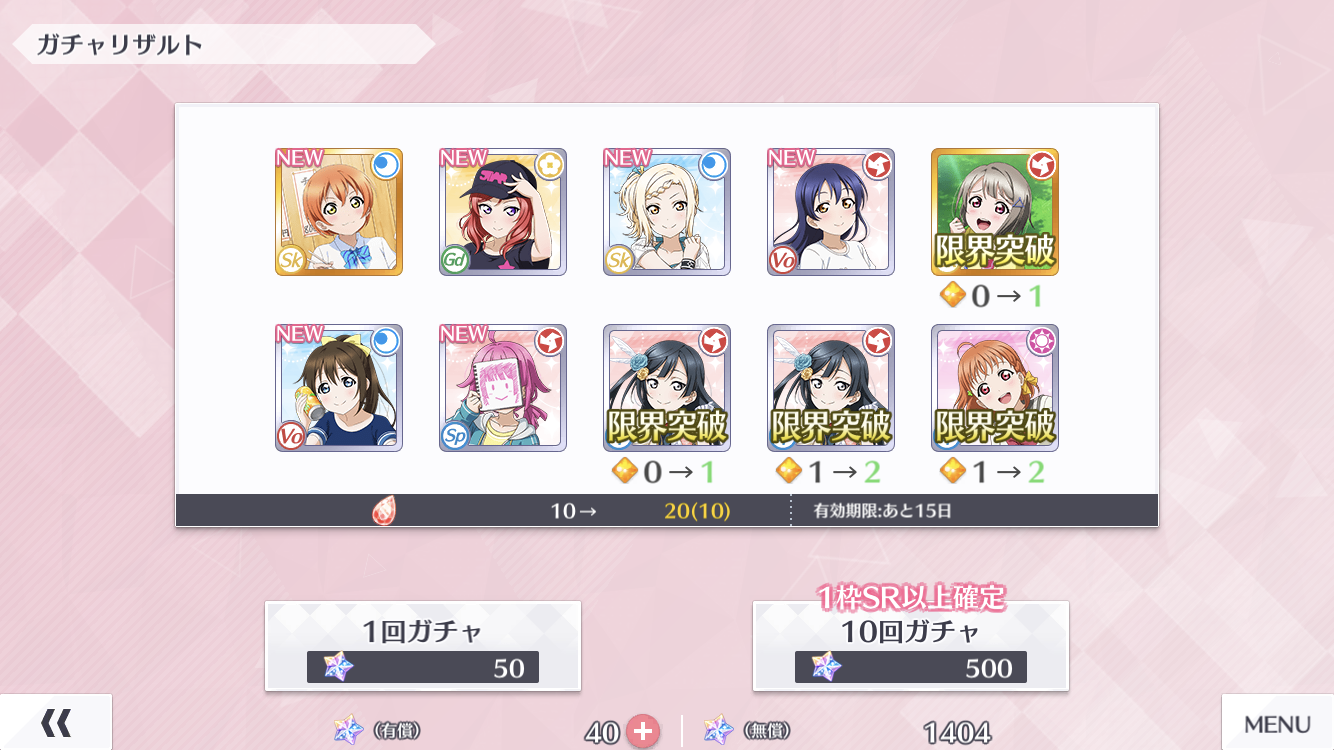The height and width of the screenshot is (750, 1334).
Task: Add paid stars with the plus icon
Action: 643,732
